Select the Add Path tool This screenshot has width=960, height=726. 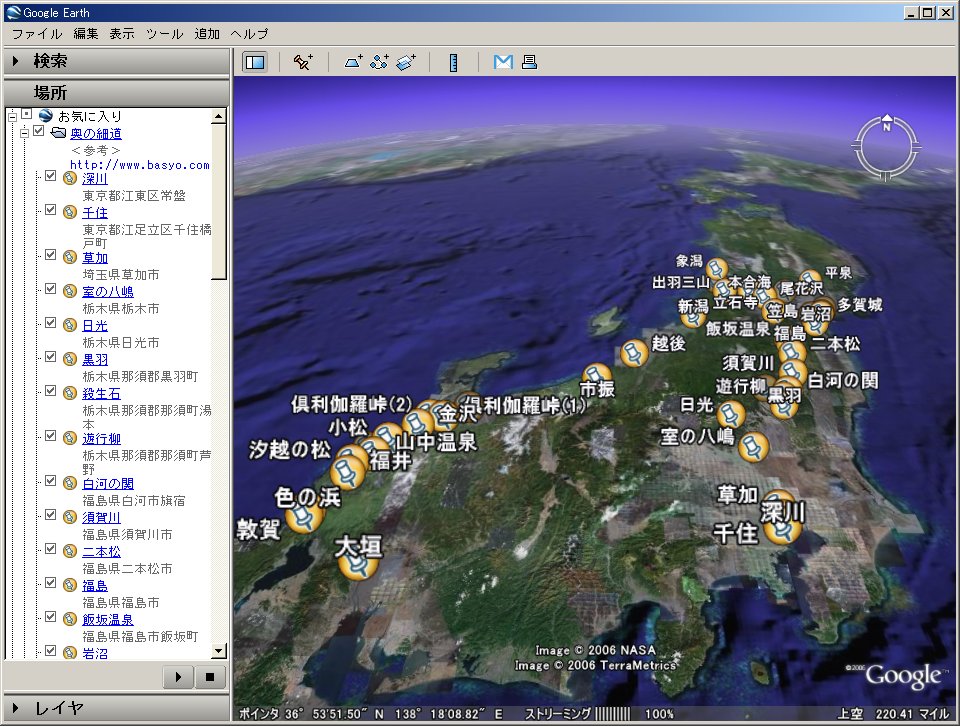(x=379, y=62)
